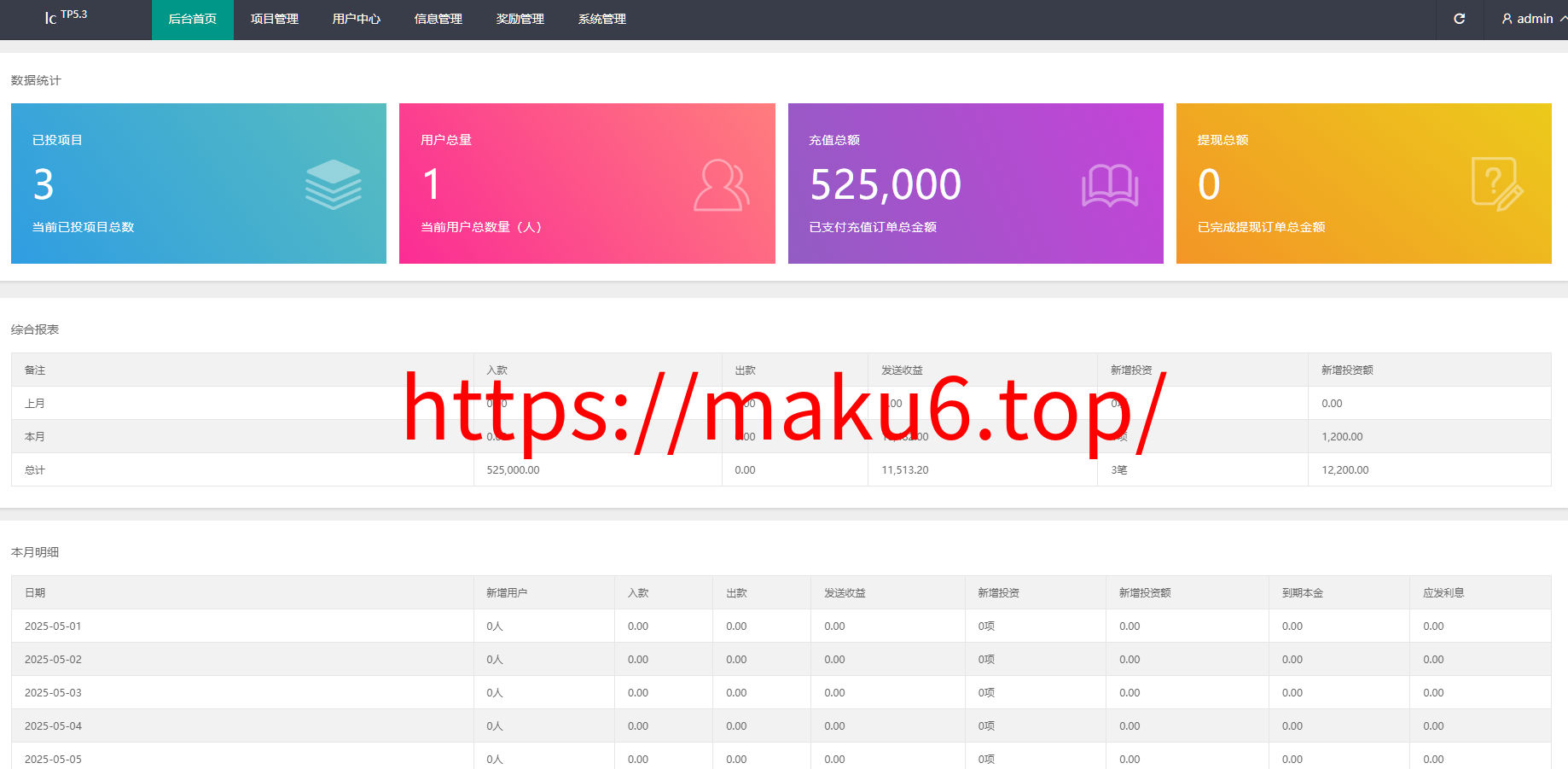
Task: Click the 当前已投项目总数 caption
Action: click(x=84, y=227)
